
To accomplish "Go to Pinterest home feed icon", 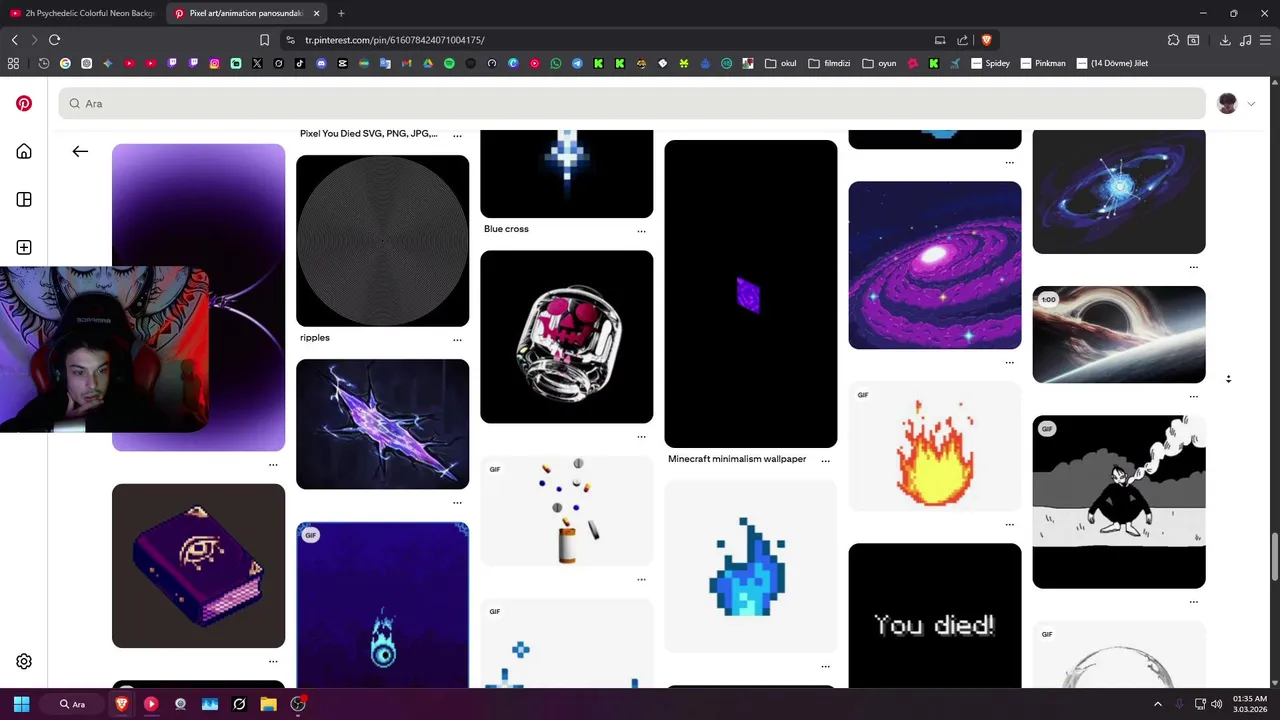I will (24, 151).
